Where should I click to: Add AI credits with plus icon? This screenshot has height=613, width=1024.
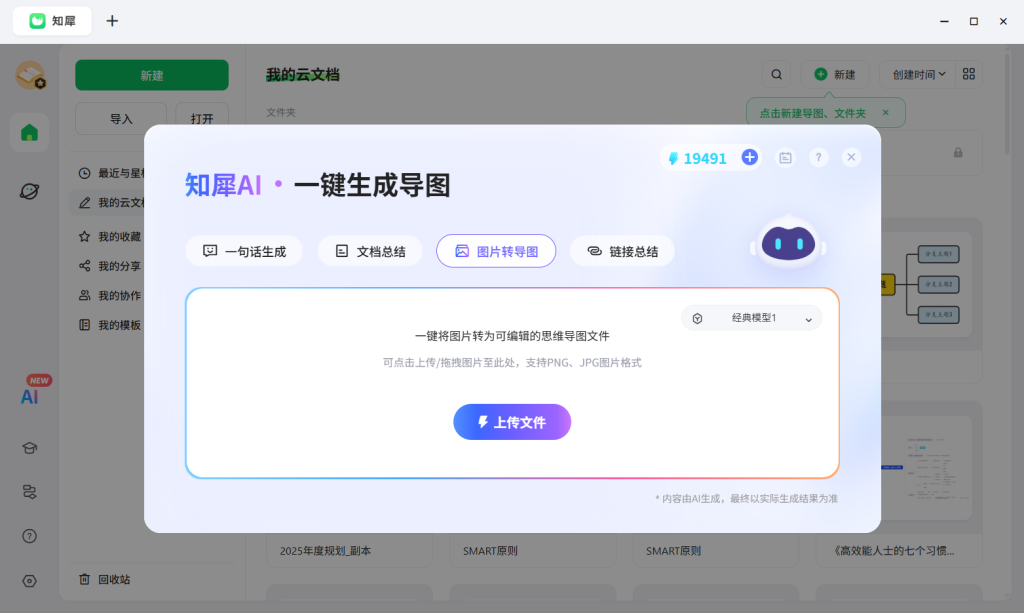[x=750, y=157]
